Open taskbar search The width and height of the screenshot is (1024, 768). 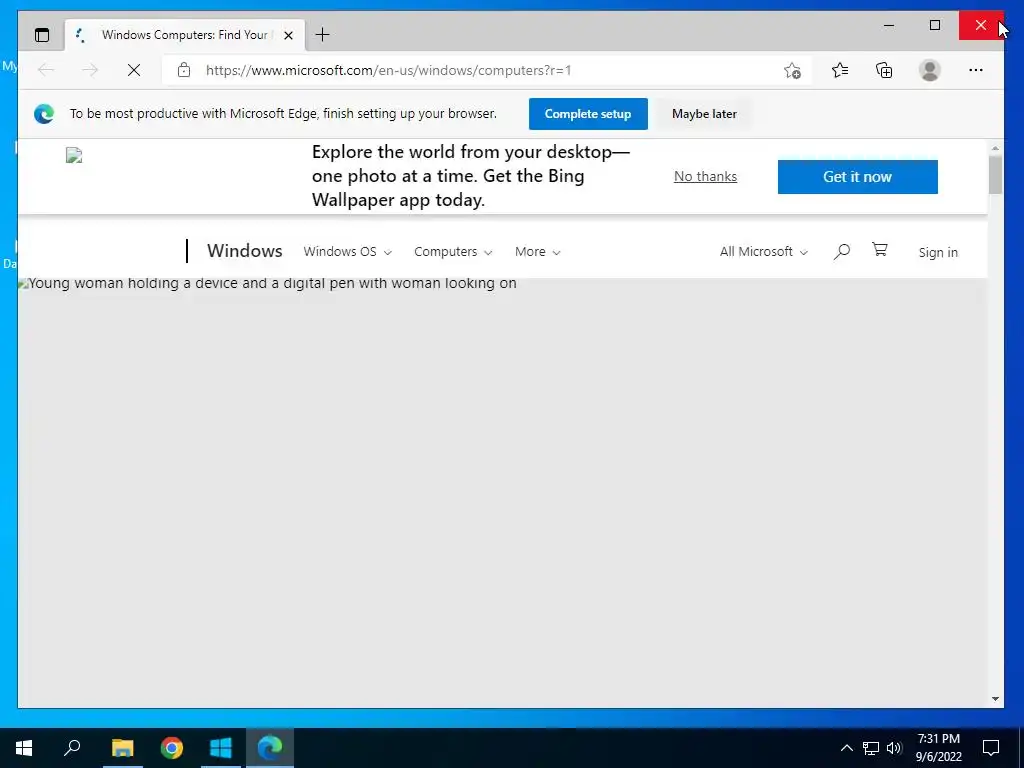pos(72,748)
